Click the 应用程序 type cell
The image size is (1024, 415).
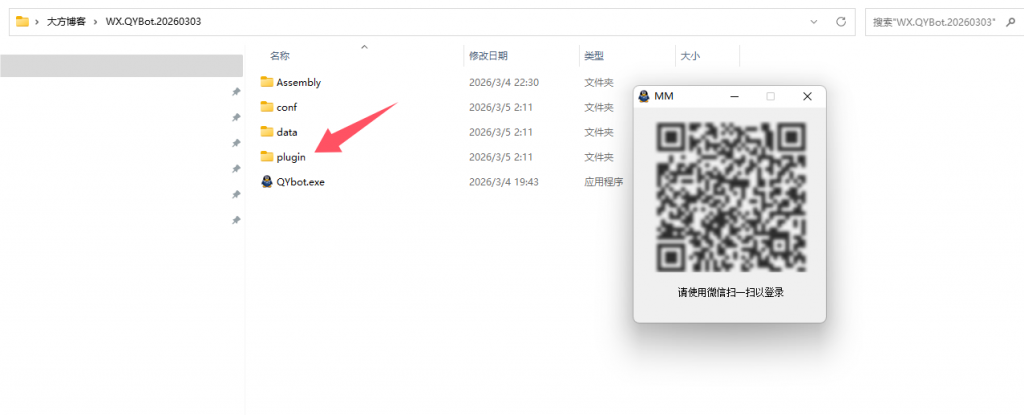pos(603,182)
